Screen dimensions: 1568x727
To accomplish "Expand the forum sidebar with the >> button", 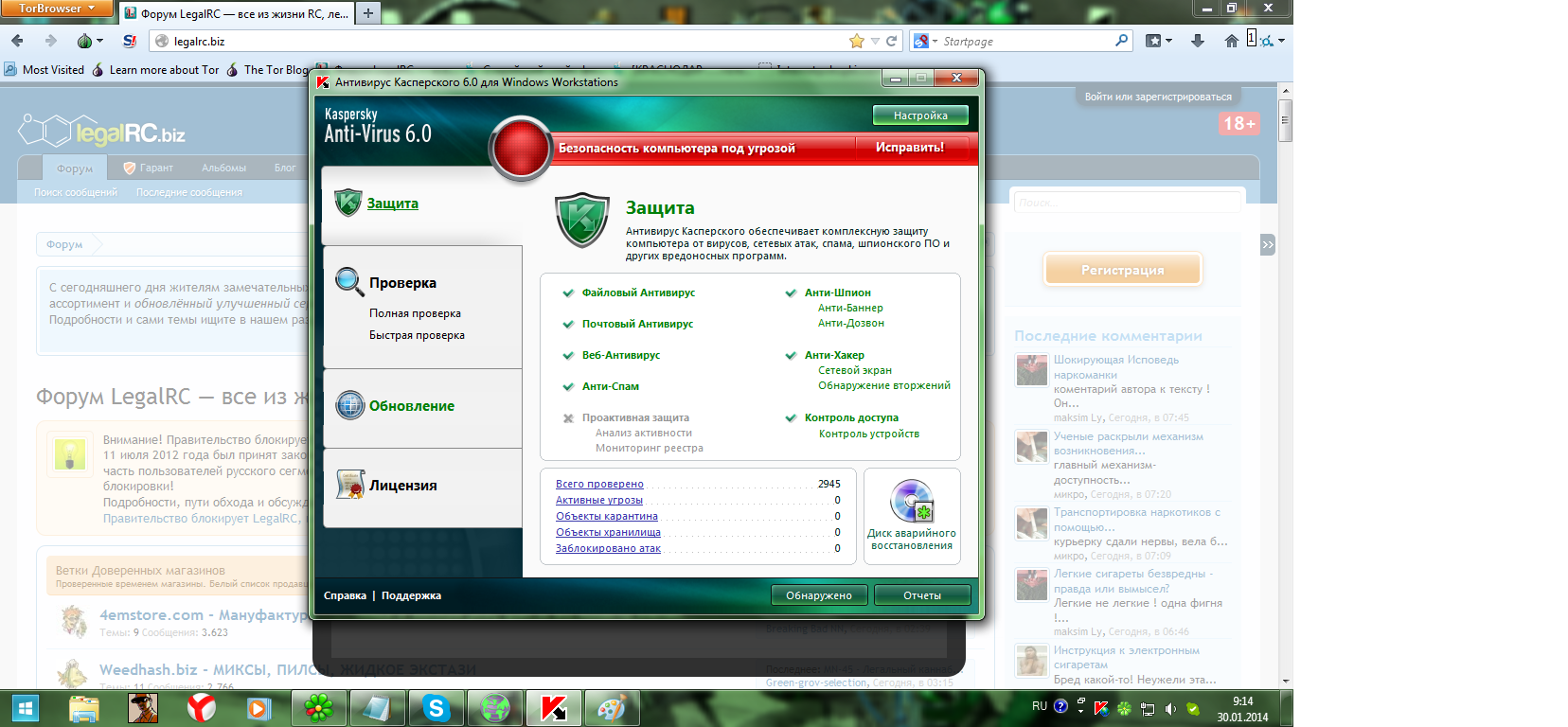I will (1268, 244).
